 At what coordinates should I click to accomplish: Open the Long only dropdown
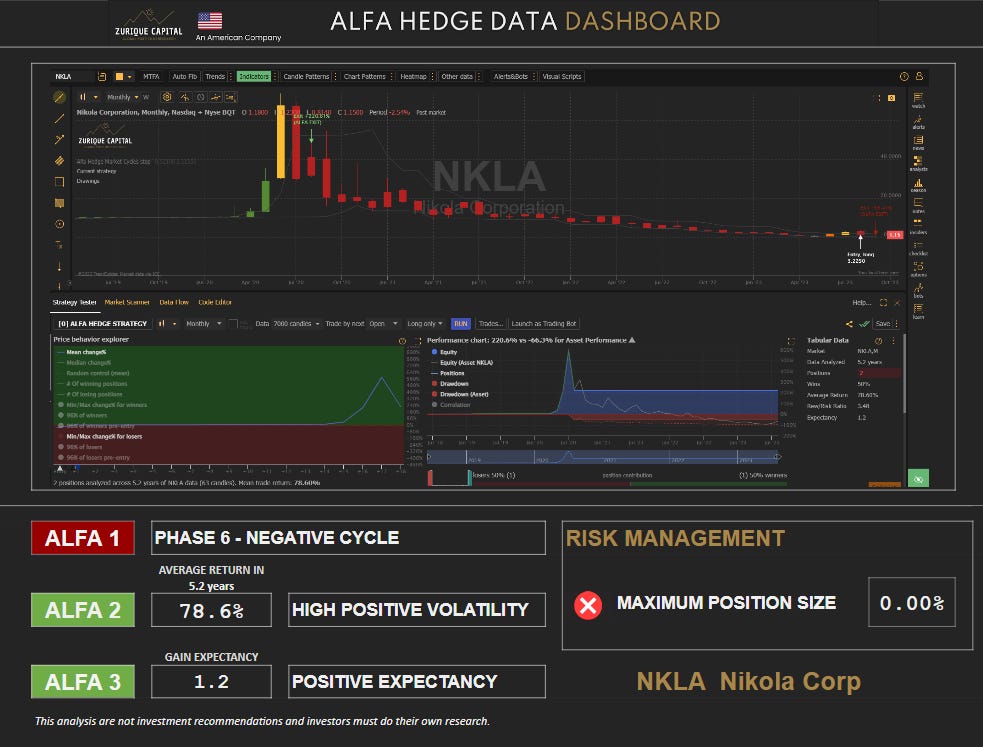click(x=424, y=324)
